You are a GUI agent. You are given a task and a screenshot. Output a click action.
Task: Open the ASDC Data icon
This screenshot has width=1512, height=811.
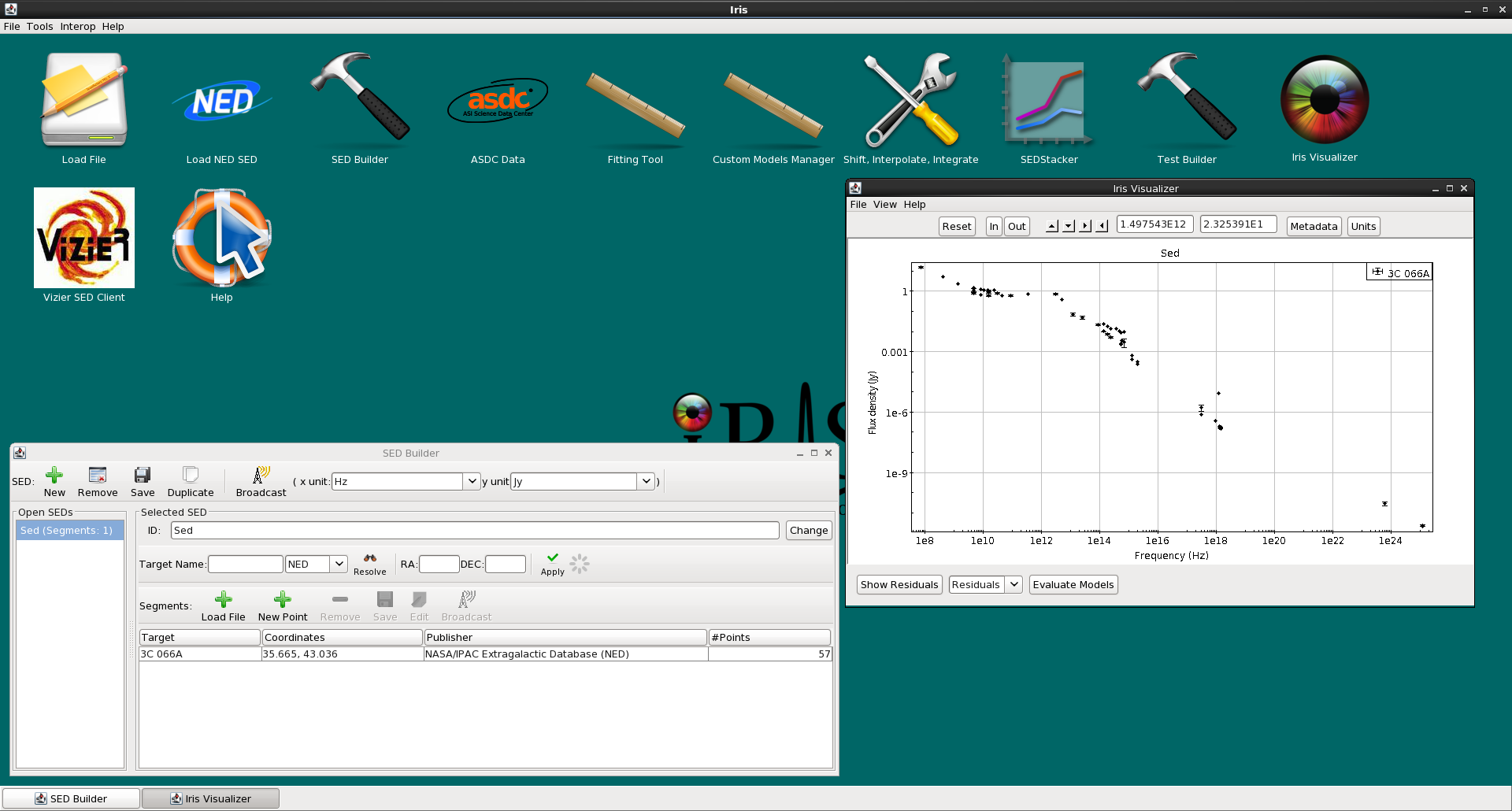pos(498,108)
